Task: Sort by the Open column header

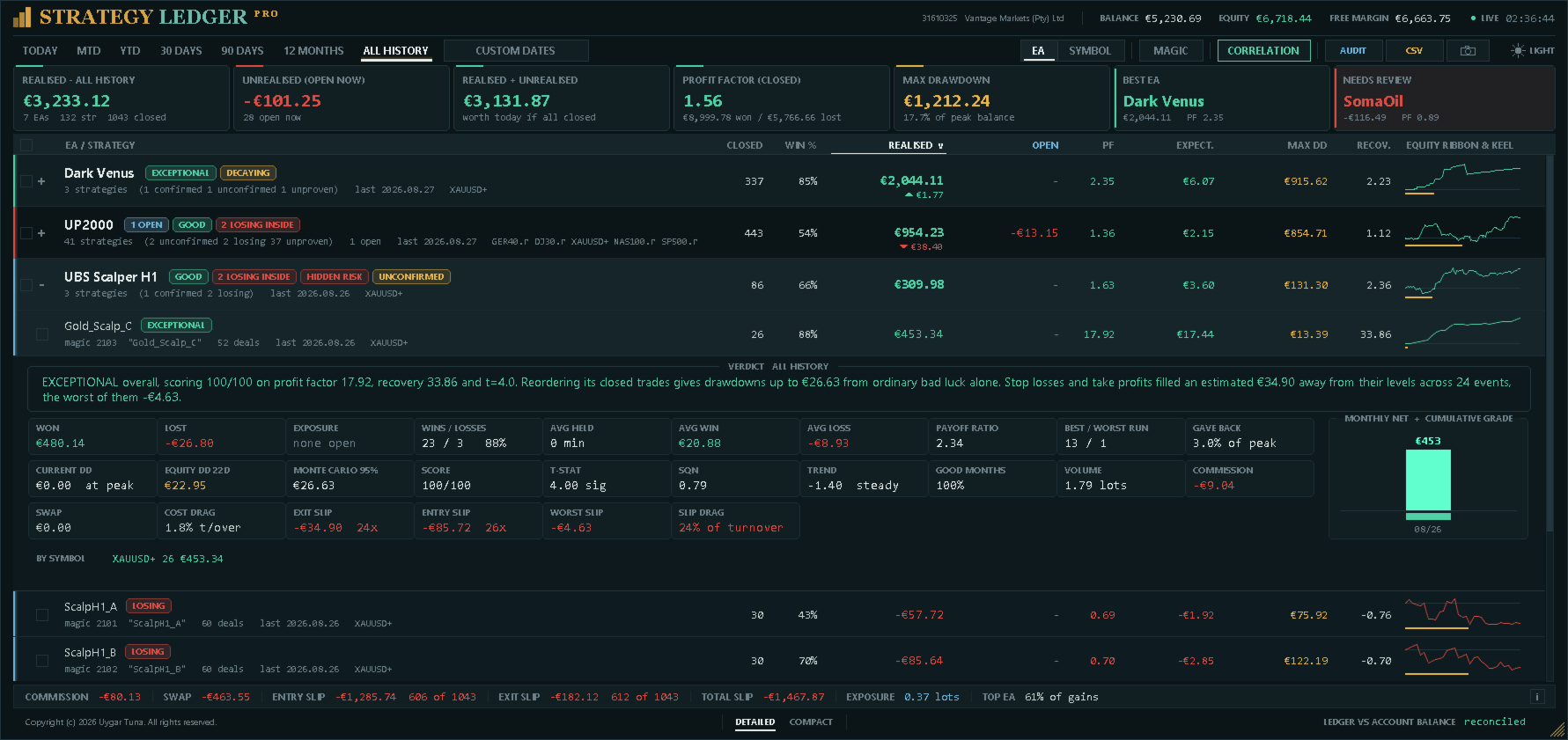Action: (1045, 145)
